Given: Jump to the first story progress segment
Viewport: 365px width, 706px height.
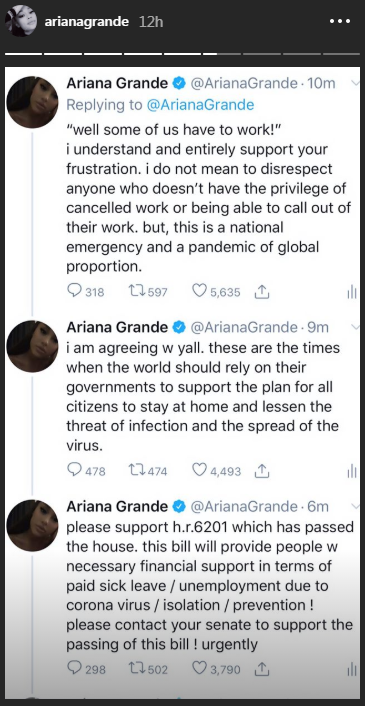Looking at the screenshot, I should click(x=23, y=54).
